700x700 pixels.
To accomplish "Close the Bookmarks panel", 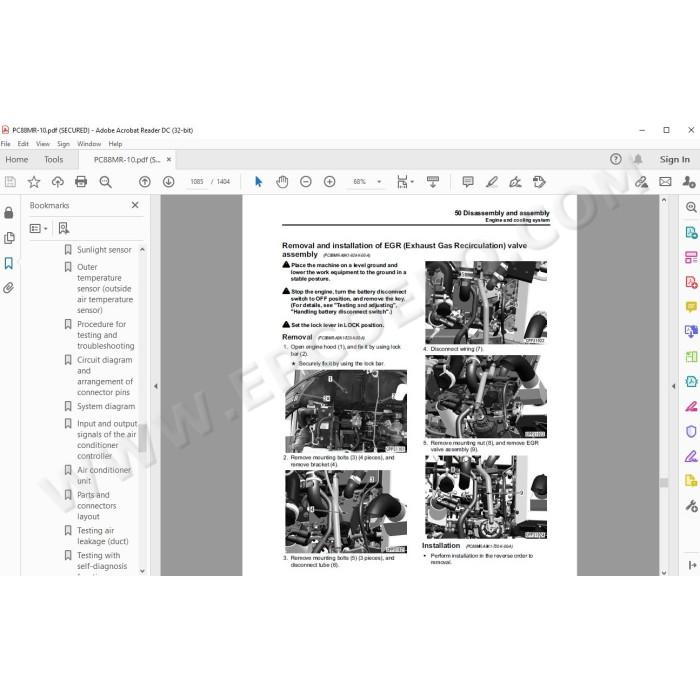I will click(x=135, y=205).
